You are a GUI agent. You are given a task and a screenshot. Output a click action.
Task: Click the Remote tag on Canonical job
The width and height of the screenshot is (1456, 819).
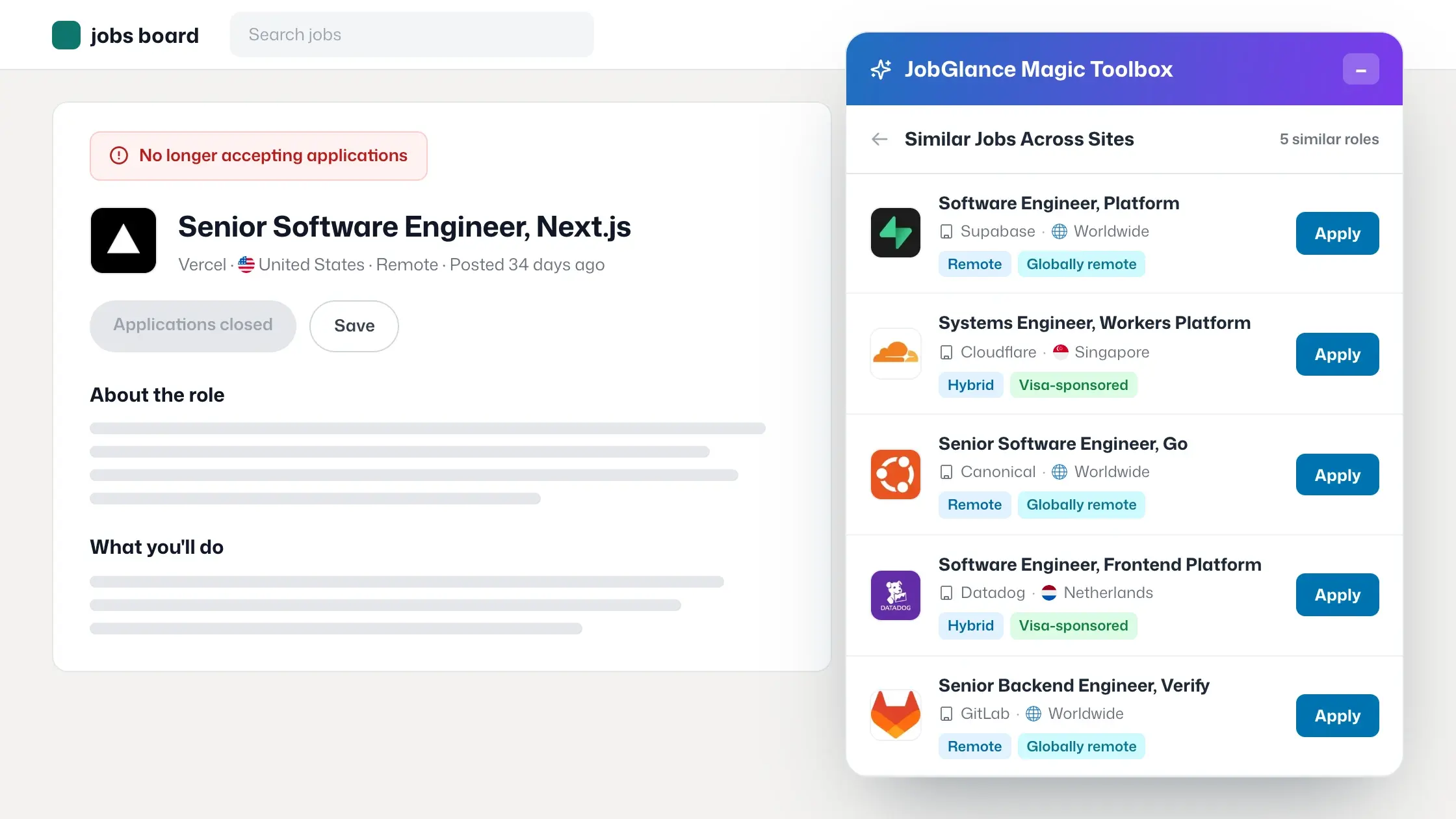[x=974, y=505]
